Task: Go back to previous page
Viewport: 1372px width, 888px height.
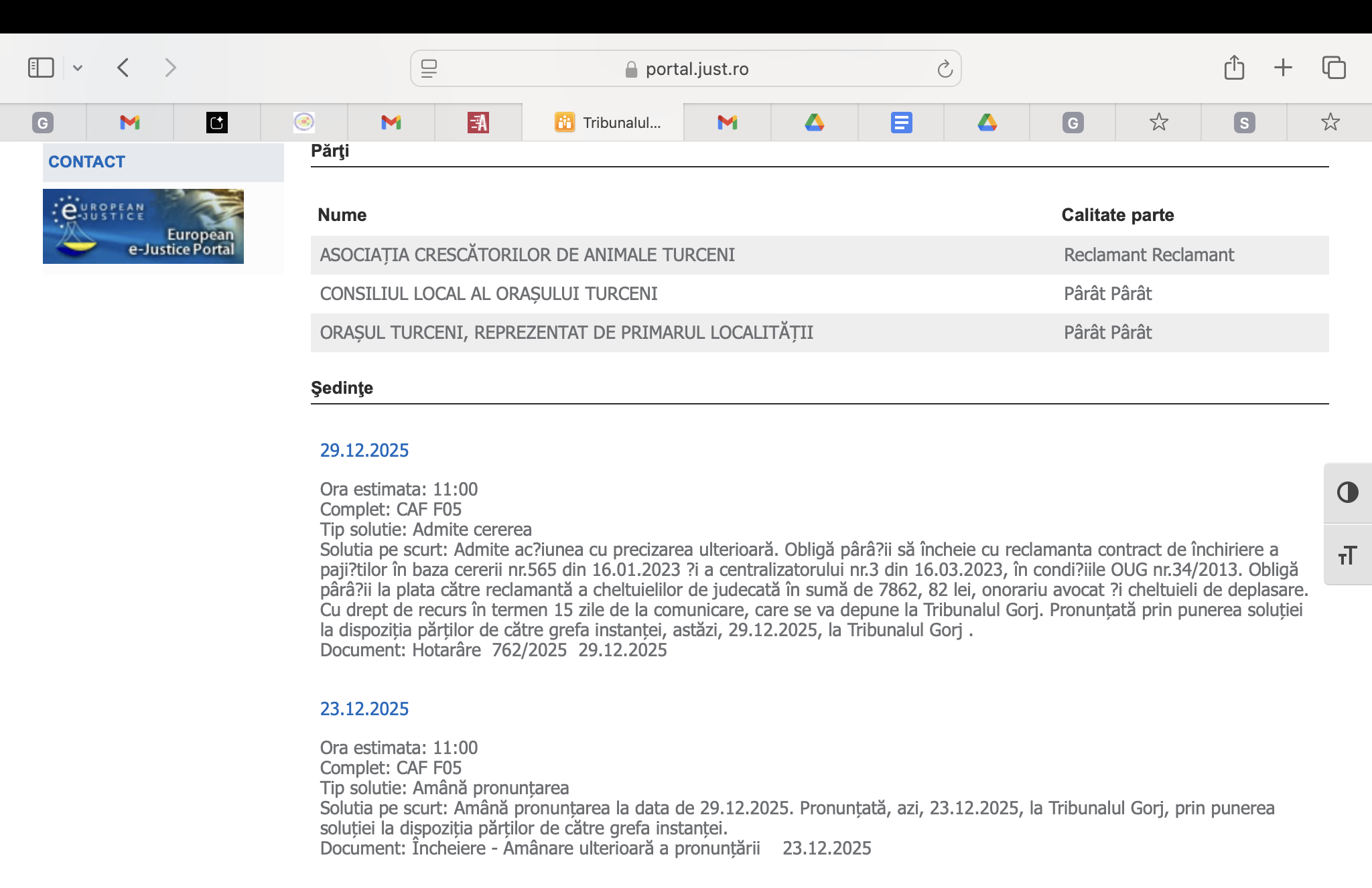Action: coord(123,68)
